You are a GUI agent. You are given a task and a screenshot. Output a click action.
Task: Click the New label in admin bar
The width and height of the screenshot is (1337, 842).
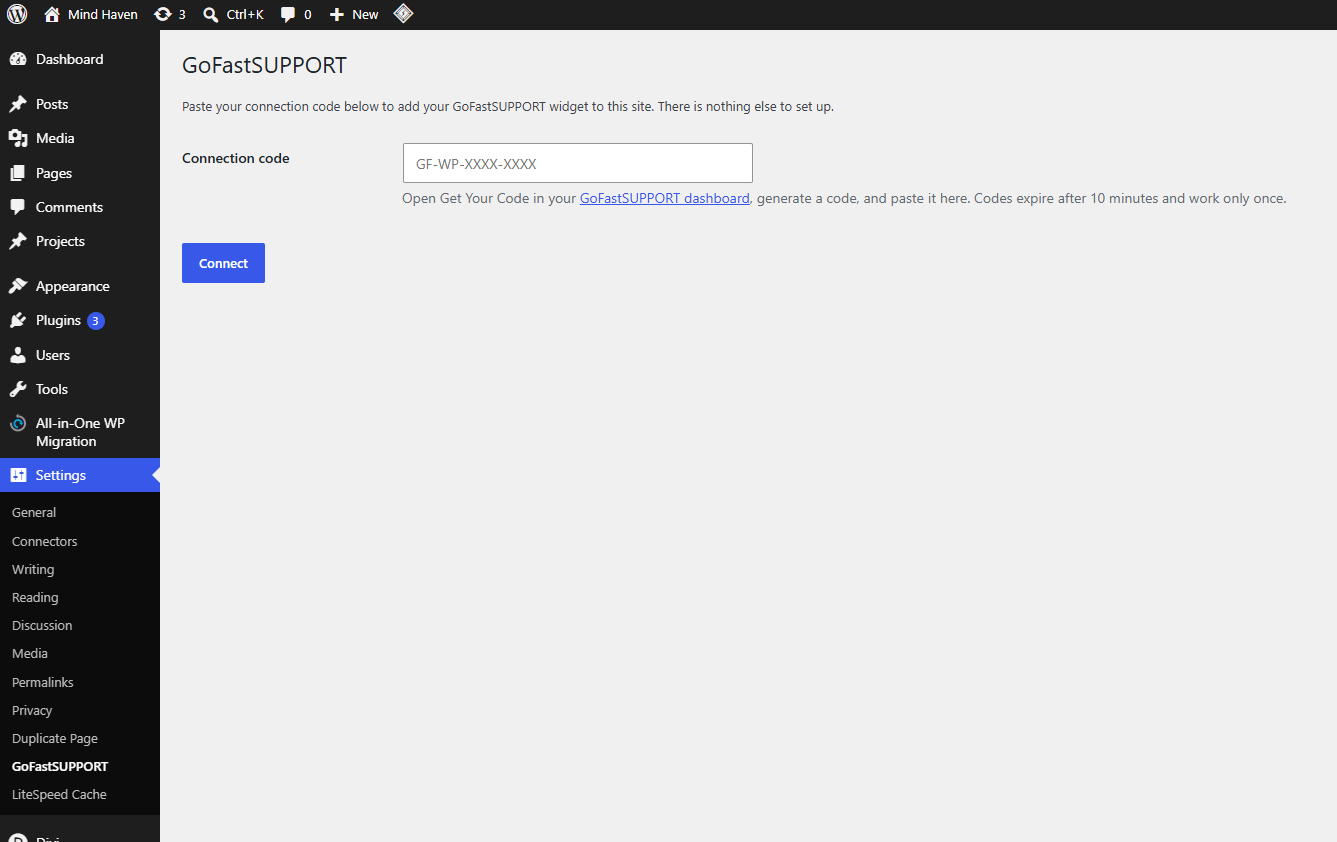coord(365,15)
